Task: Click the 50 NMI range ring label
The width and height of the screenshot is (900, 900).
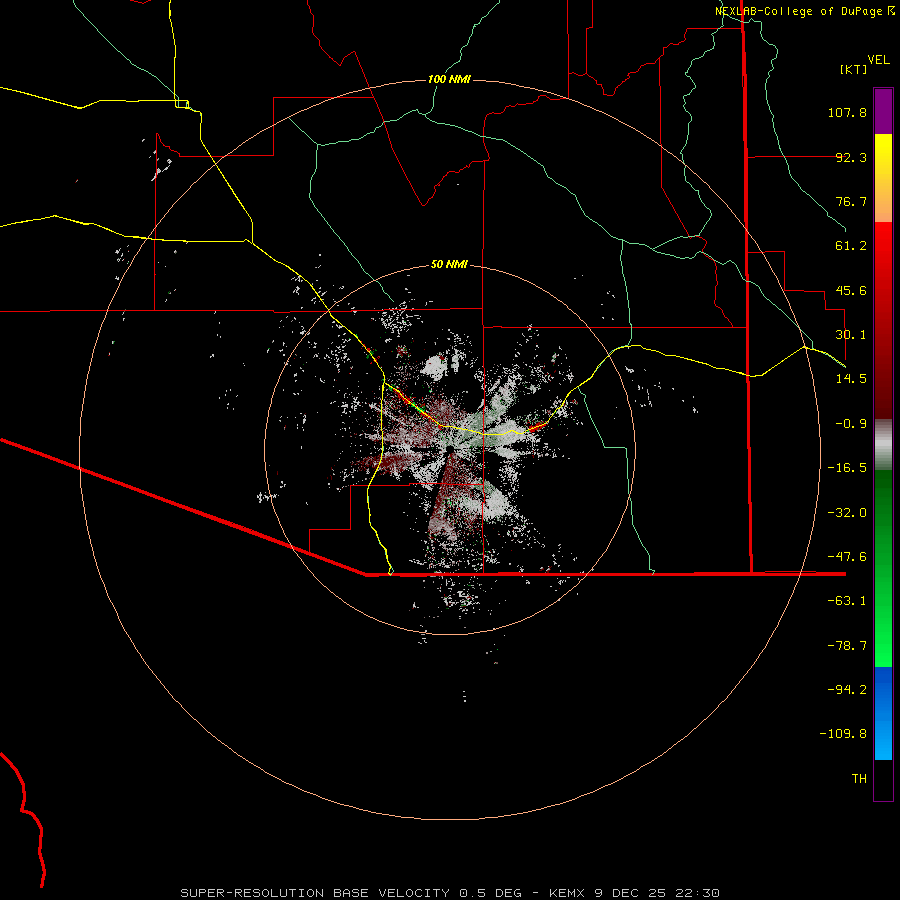Action: tap(449, 265)
